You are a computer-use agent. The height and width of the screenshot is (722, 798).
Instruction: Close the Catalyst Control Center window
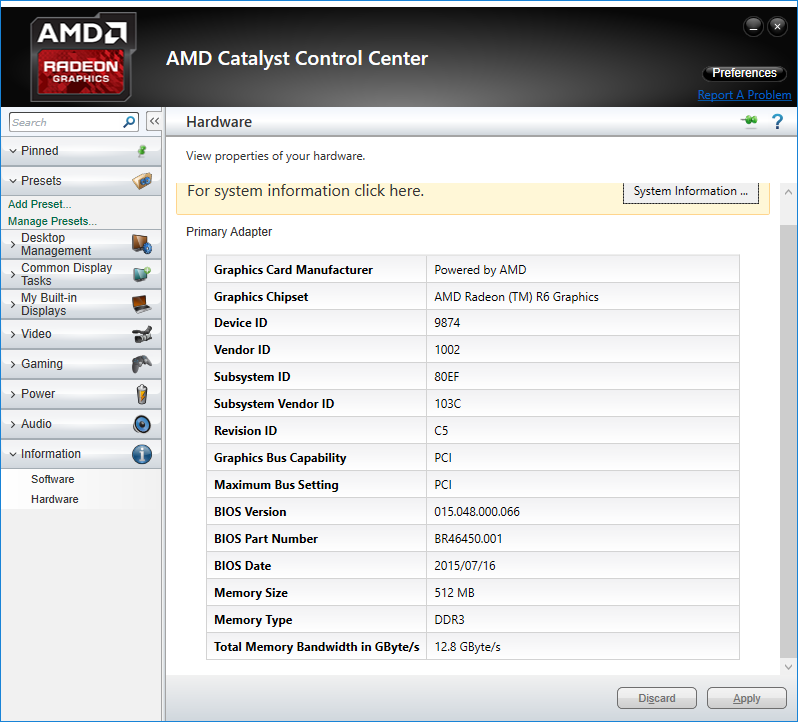777,26
